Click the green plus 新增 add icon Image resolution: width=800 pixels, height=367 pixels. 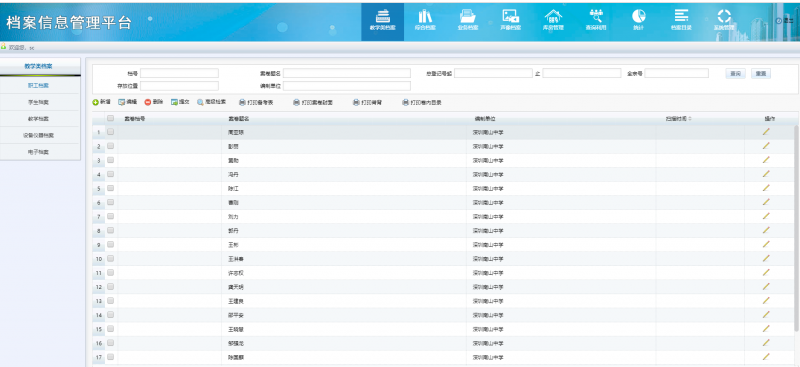(x=95, y=103)
